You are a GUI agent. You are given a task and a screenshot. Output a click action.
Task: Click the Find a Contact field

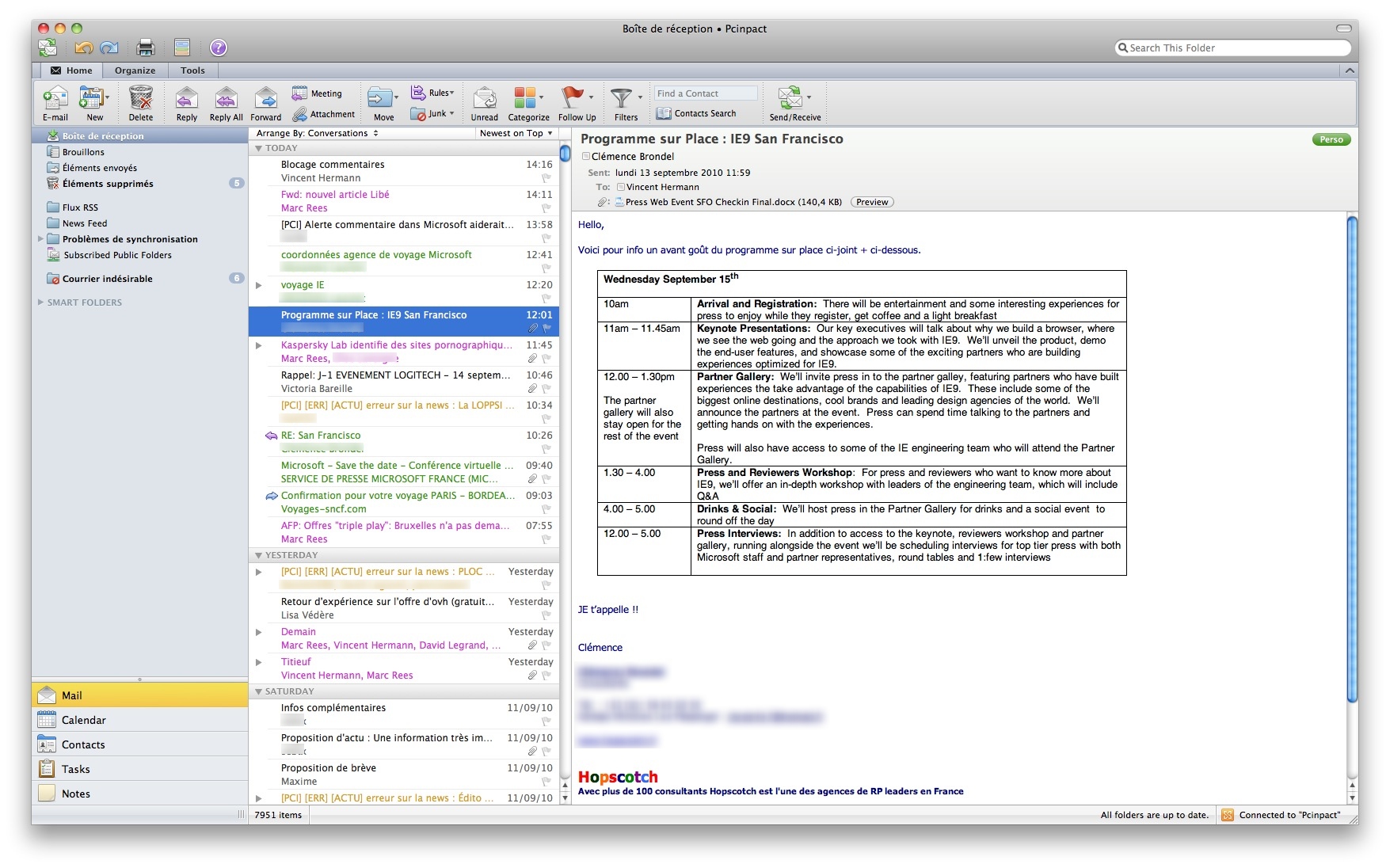(x=706, y=93)
